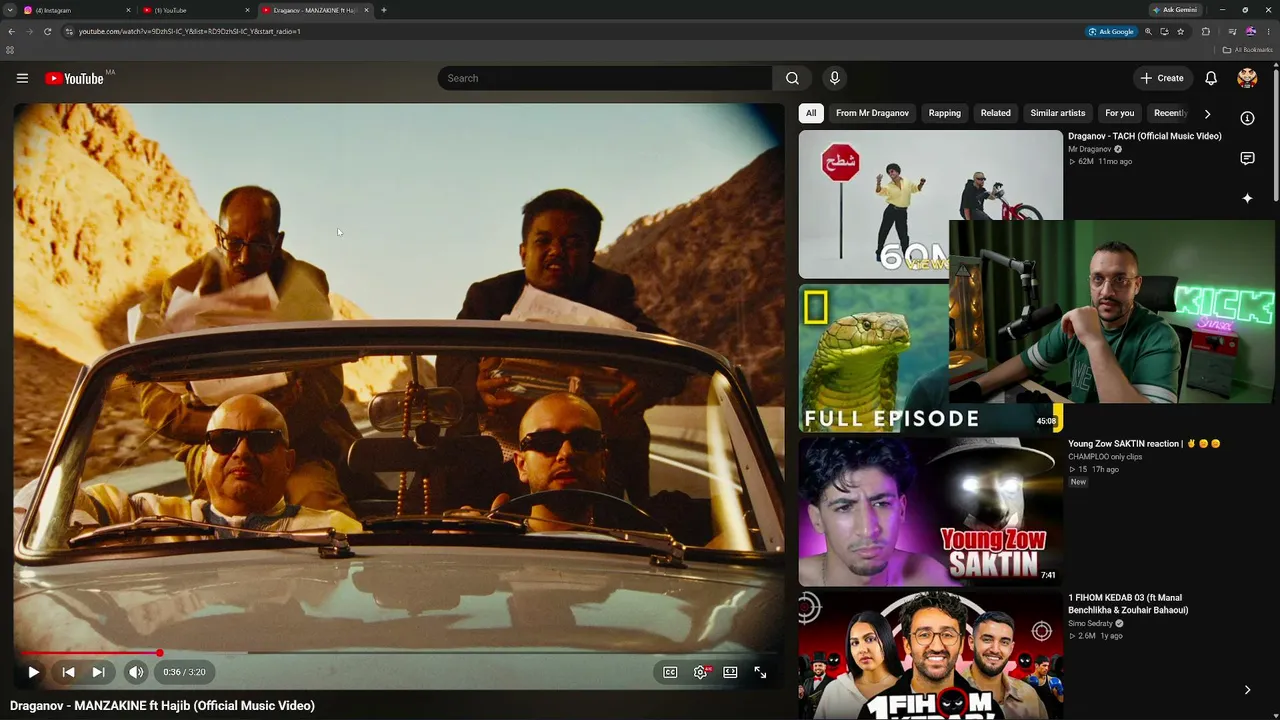
Task: Open "Draganov - TACH (Official Music Video)" title
Action: pyautogui.click(x=1144, y=136)
